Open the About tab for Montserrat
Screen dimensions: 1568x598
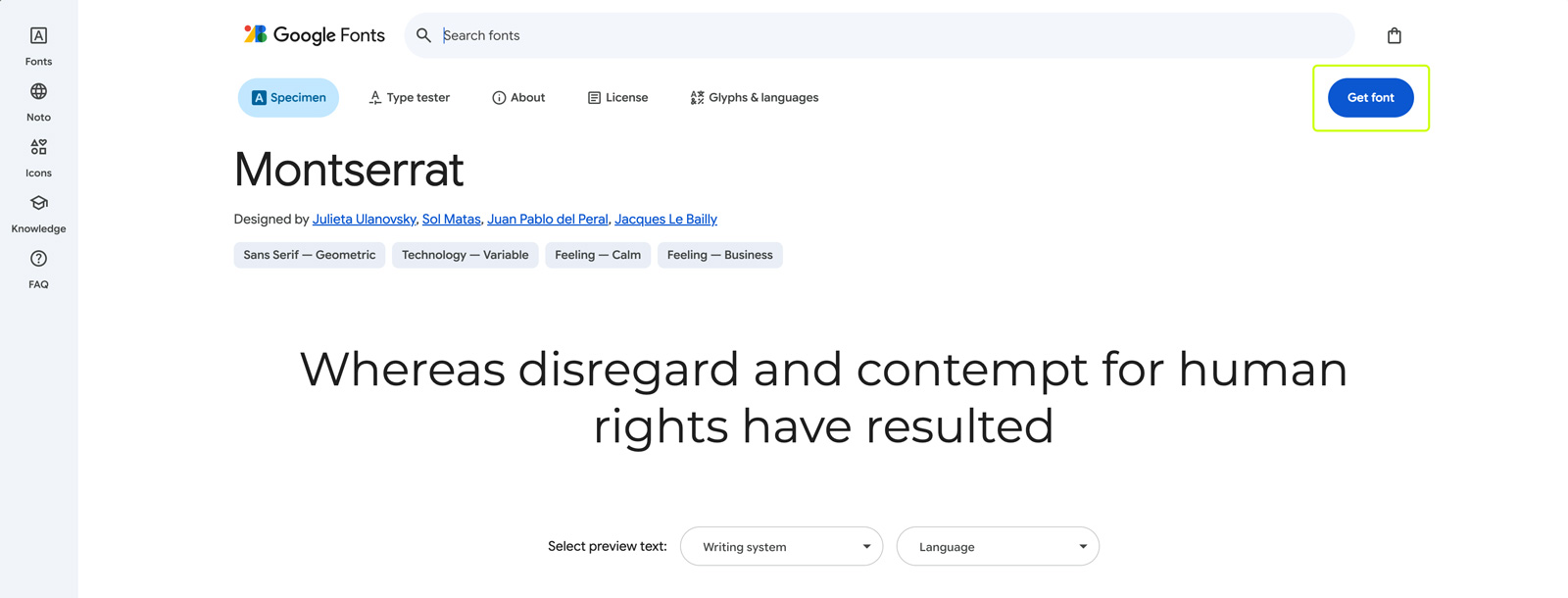(x=518, y=97)
